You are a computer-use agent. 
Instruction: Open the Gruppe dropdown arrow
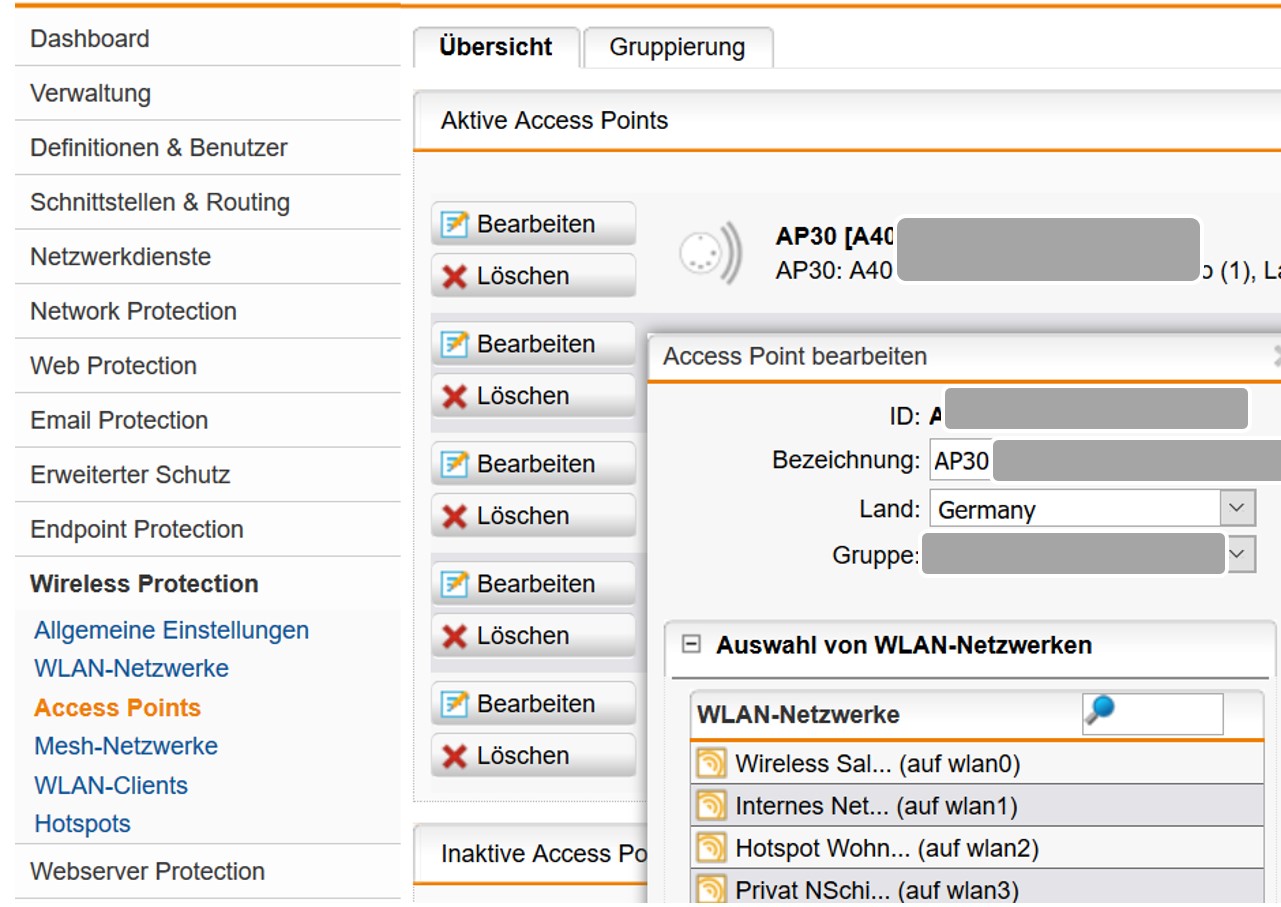[x=1240, y=553]
